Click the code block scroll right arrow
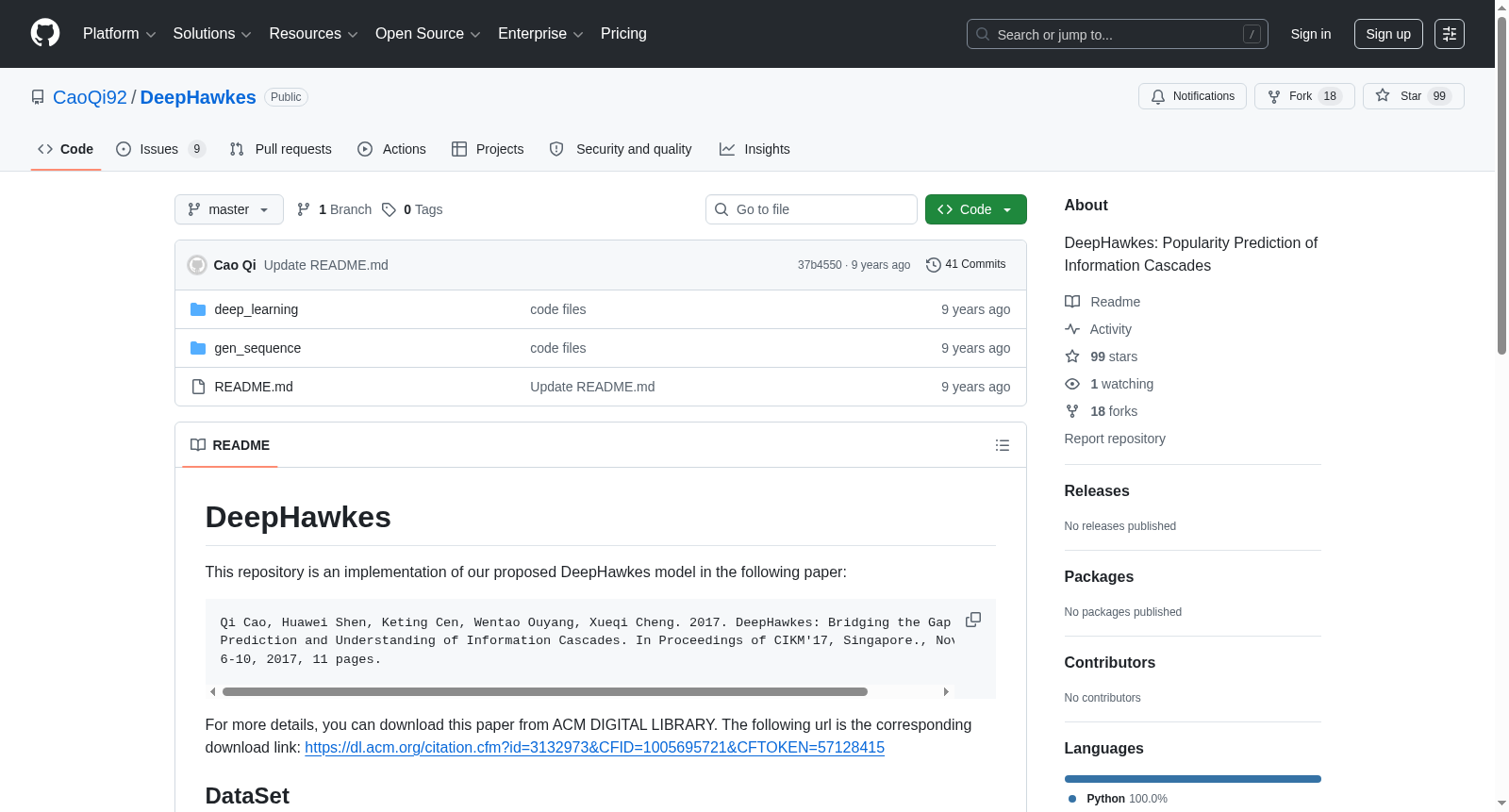This screenshot has height=812, width=1509. pyautogui.click(x=946, y=692)
